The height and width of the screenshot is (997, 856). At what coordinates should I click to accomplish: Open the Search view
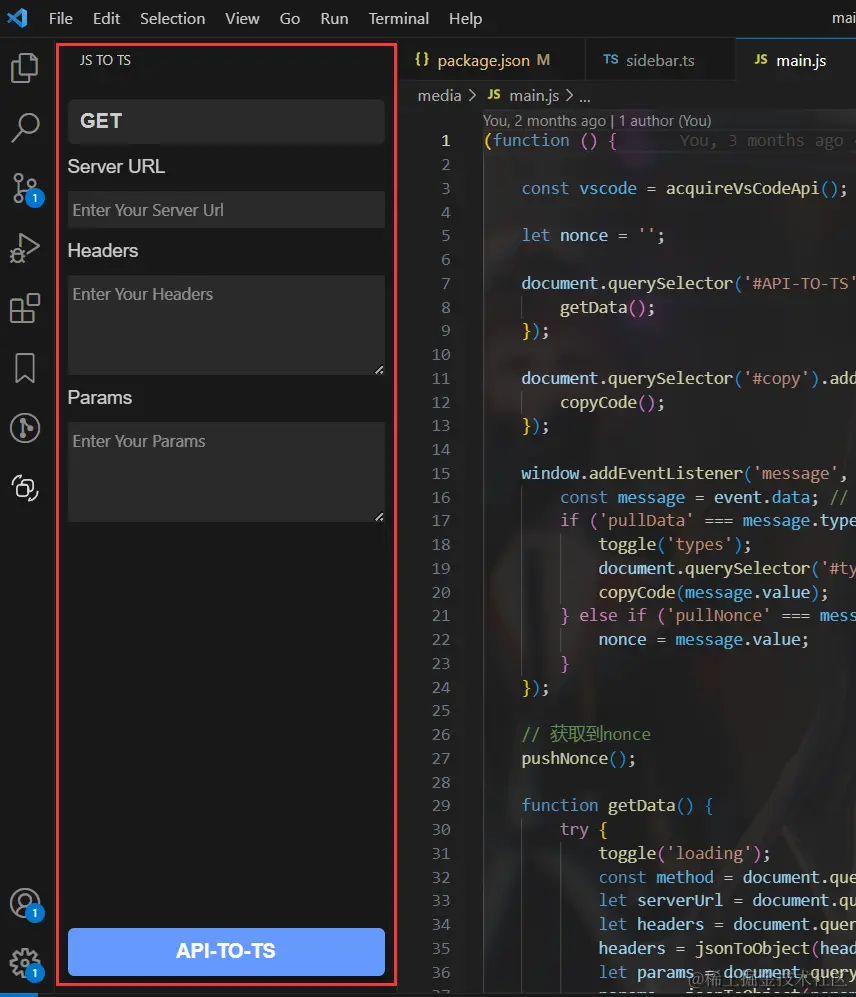25,128
